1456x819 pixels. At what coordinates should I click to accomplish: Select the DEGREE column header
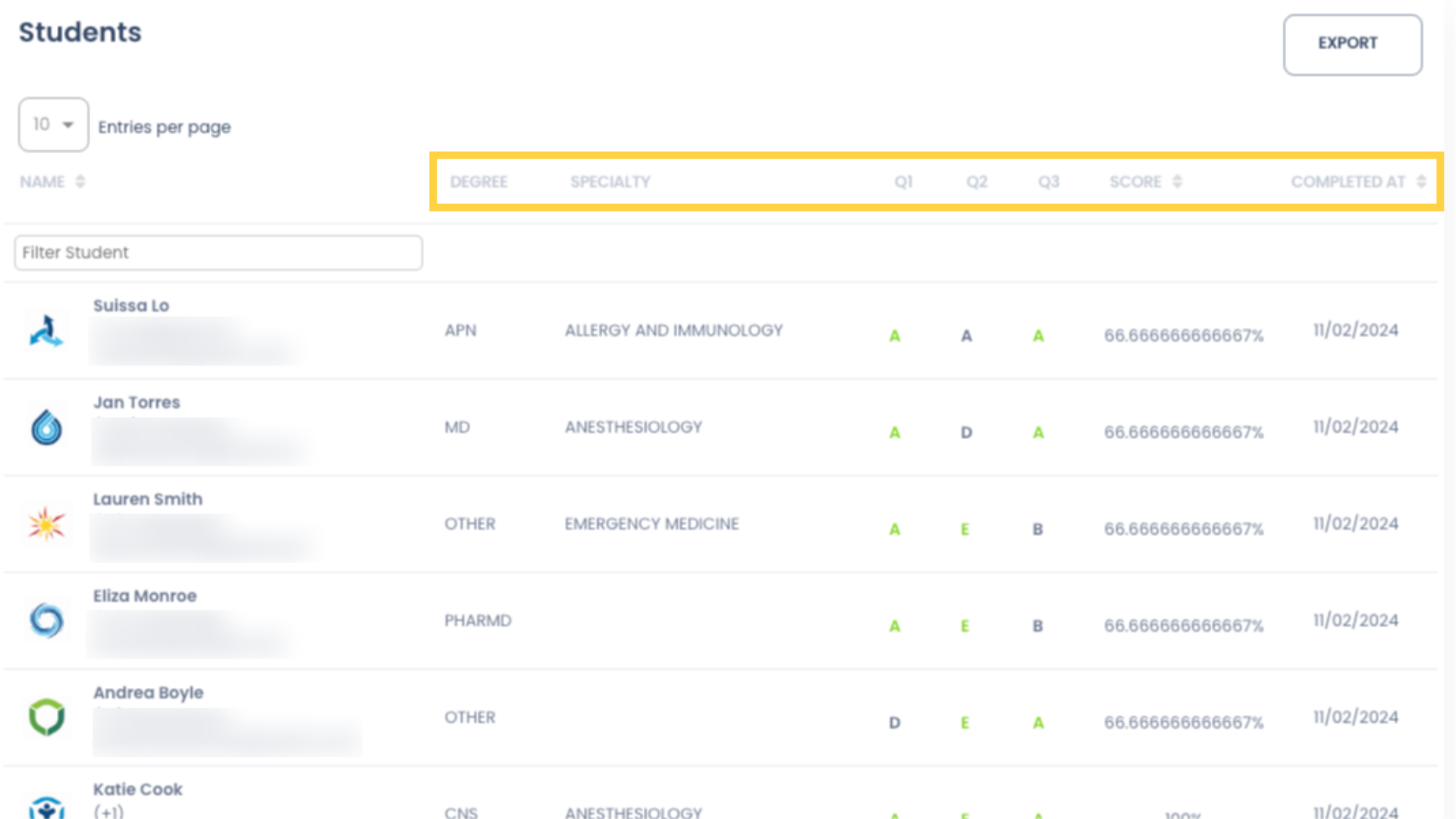478,181
